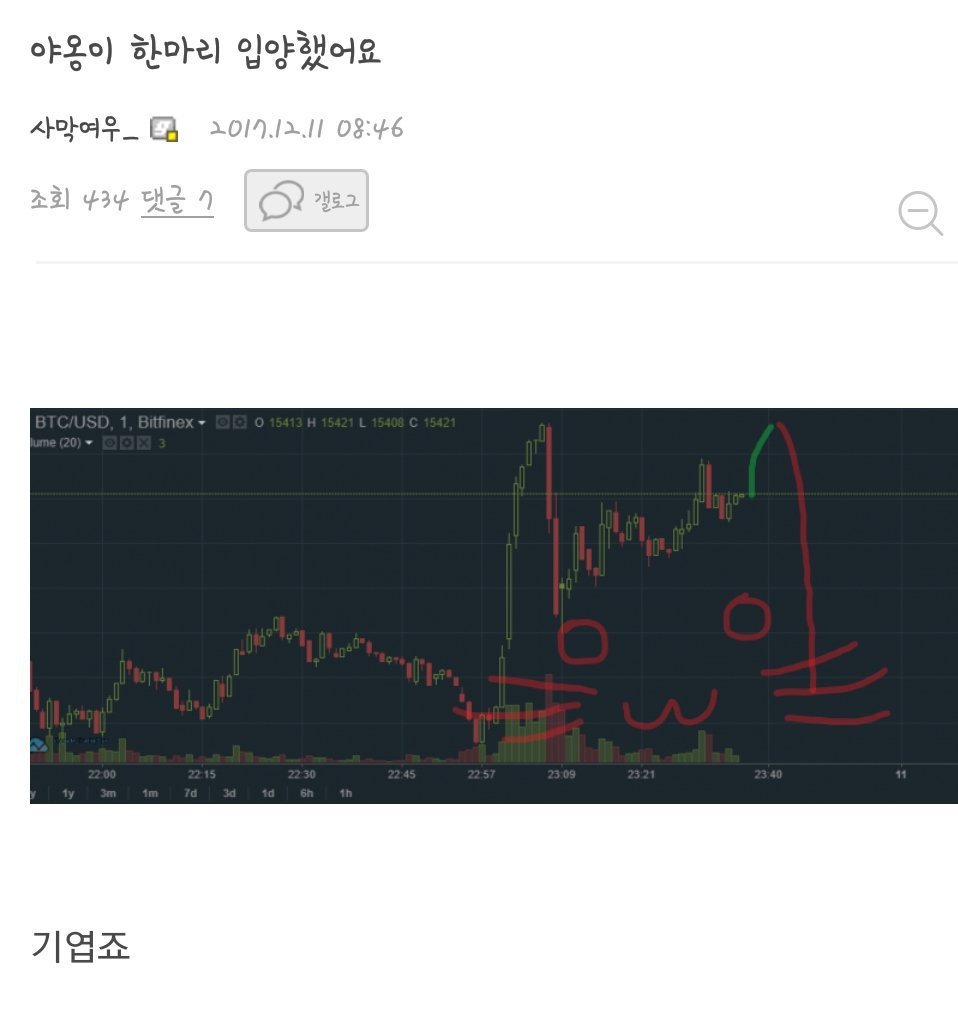Expand the BTC/USD, 1, Bitfinex dropdown arrow

pyautogui.click(x=202, y=423)
